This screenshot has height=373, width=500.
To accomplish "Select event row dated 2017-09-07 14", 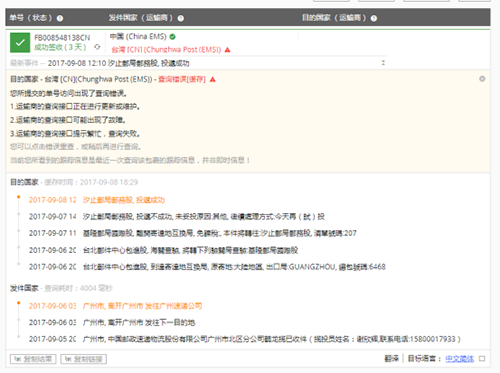I will (177, 217).
